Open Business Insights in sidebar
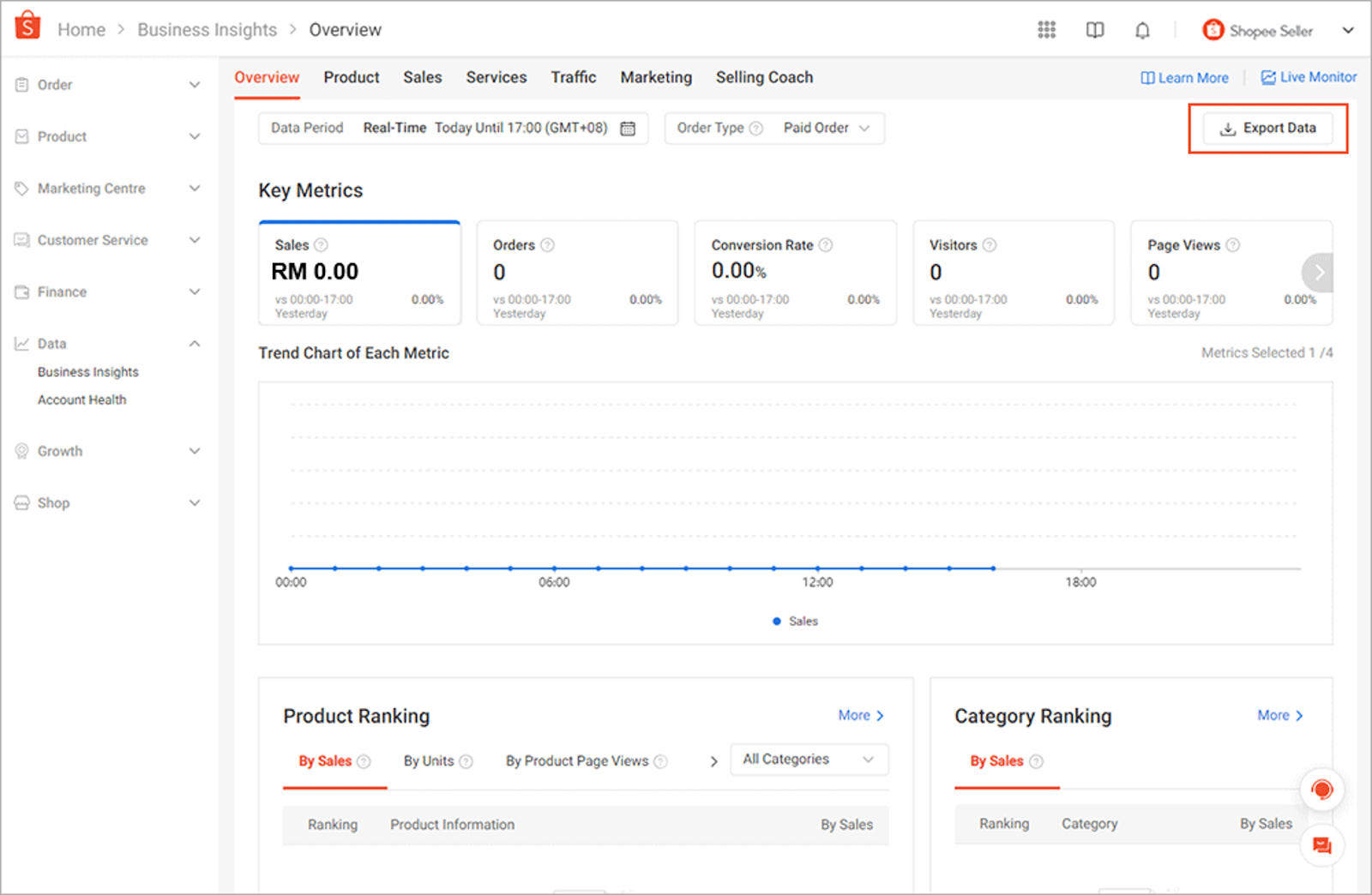The height and width of the screenshot is (895, 1372). pyautogui.click(x=87, y=372)
